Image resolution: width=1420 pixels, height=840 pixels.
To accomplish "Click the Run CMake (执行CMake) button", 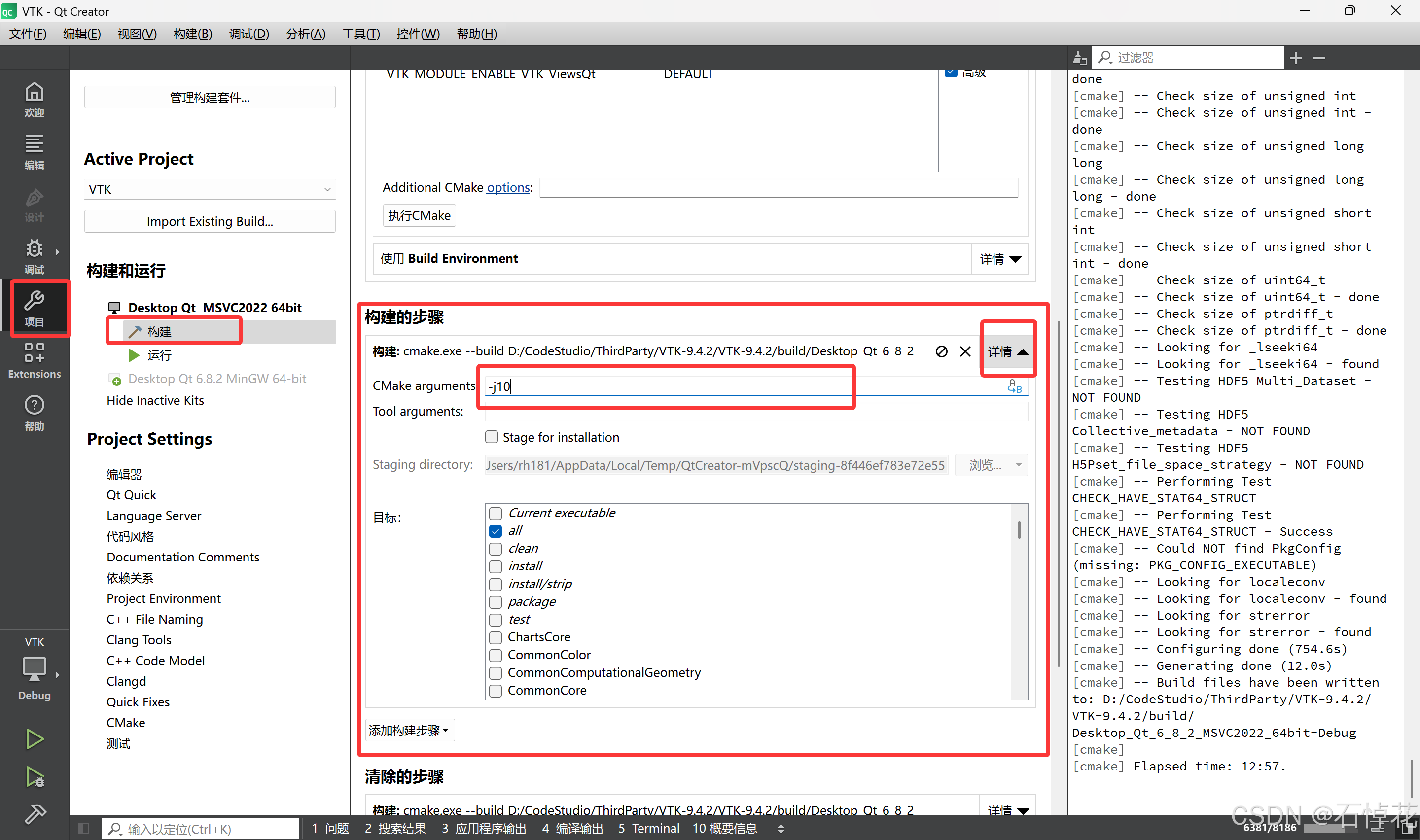I will (419, 215).
